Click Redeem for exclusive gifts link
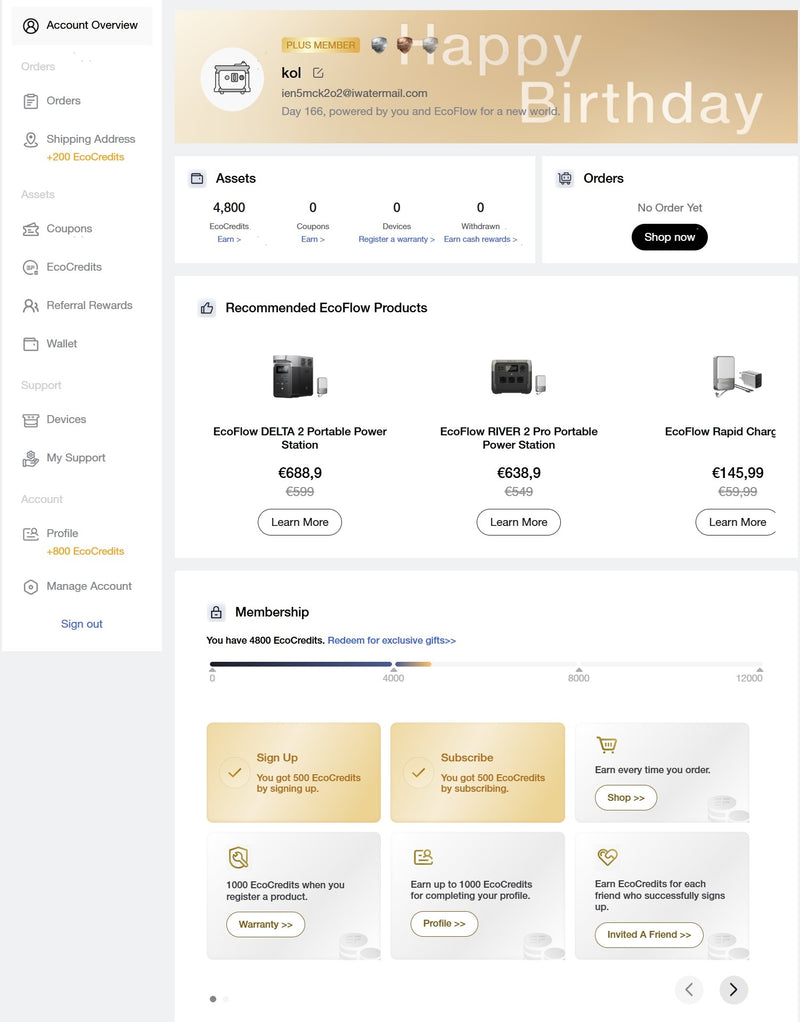 (391, 641)
